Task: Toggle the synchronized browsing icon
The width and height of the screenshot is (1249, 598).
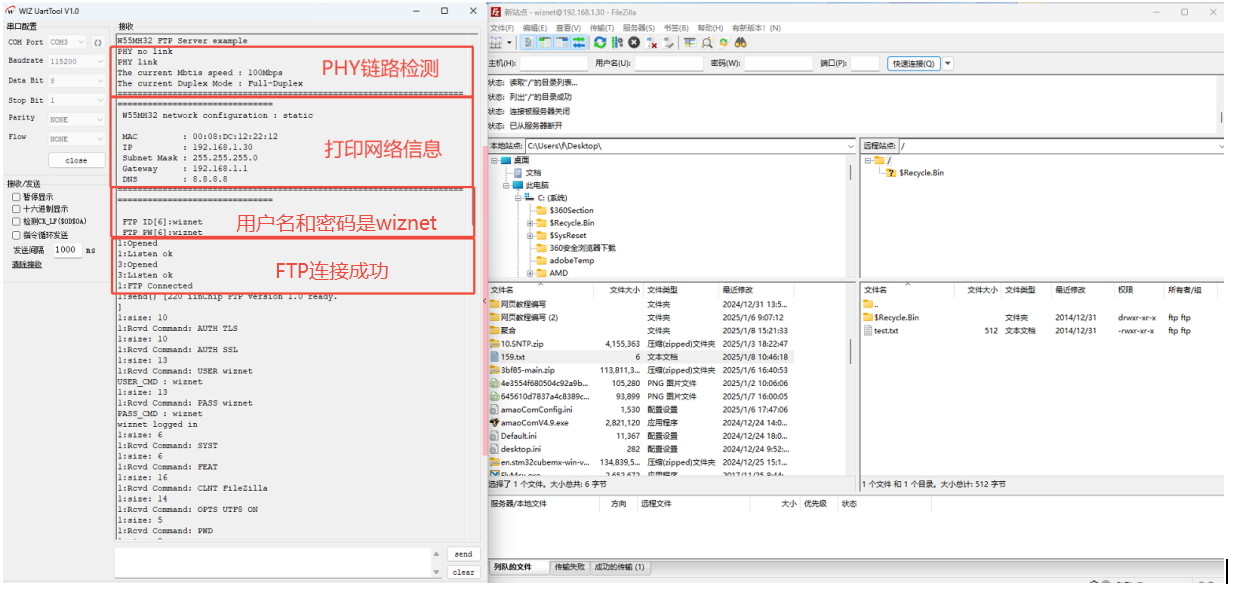Action: (x=724, y=43)
